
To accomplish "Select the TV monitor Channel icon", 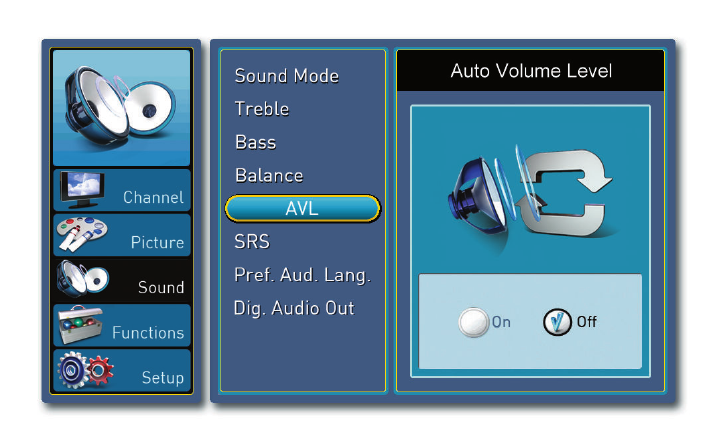I will tap(82, 189).
